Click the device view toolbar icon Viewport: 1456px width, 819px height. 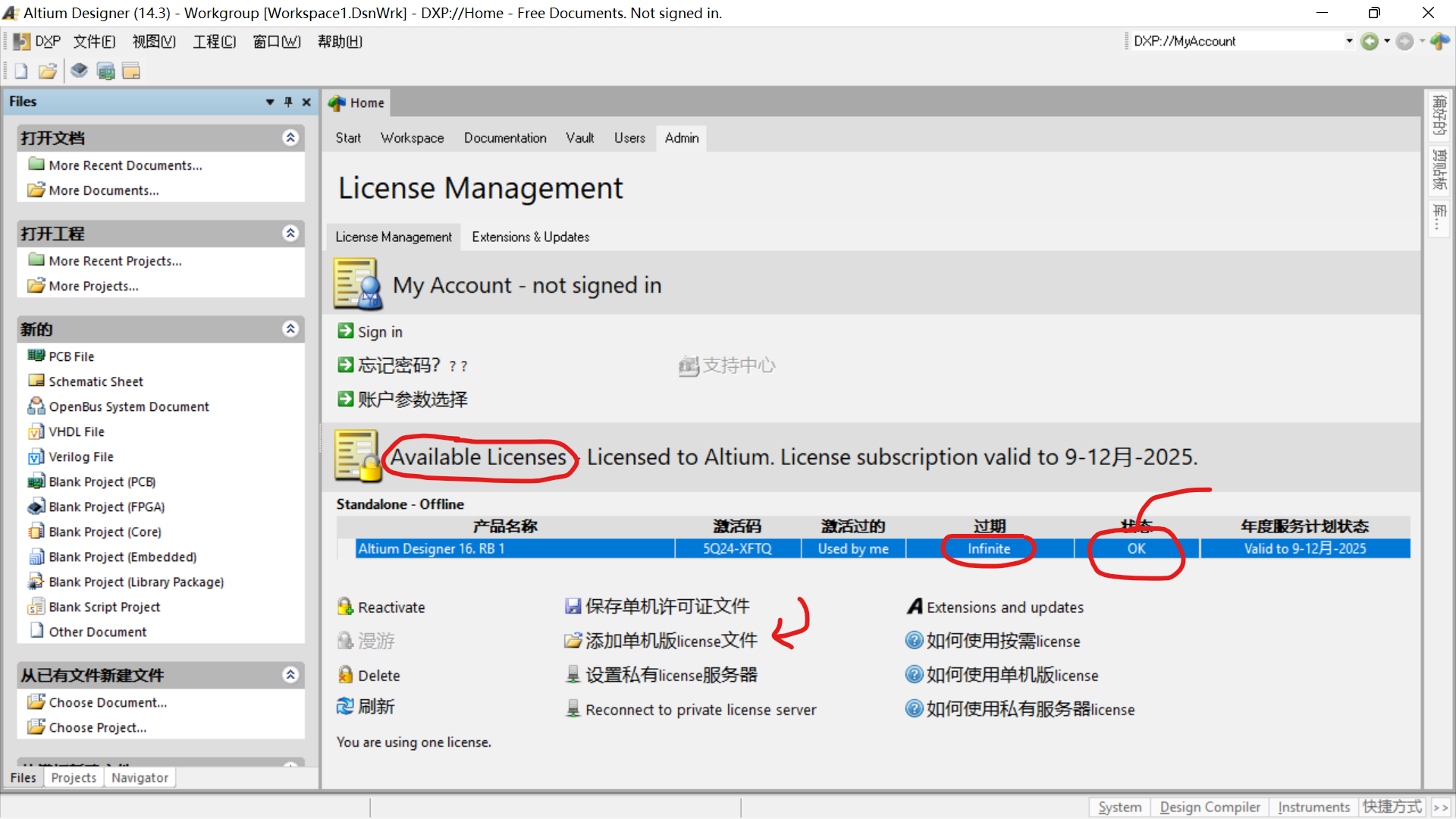pos(79,71)
